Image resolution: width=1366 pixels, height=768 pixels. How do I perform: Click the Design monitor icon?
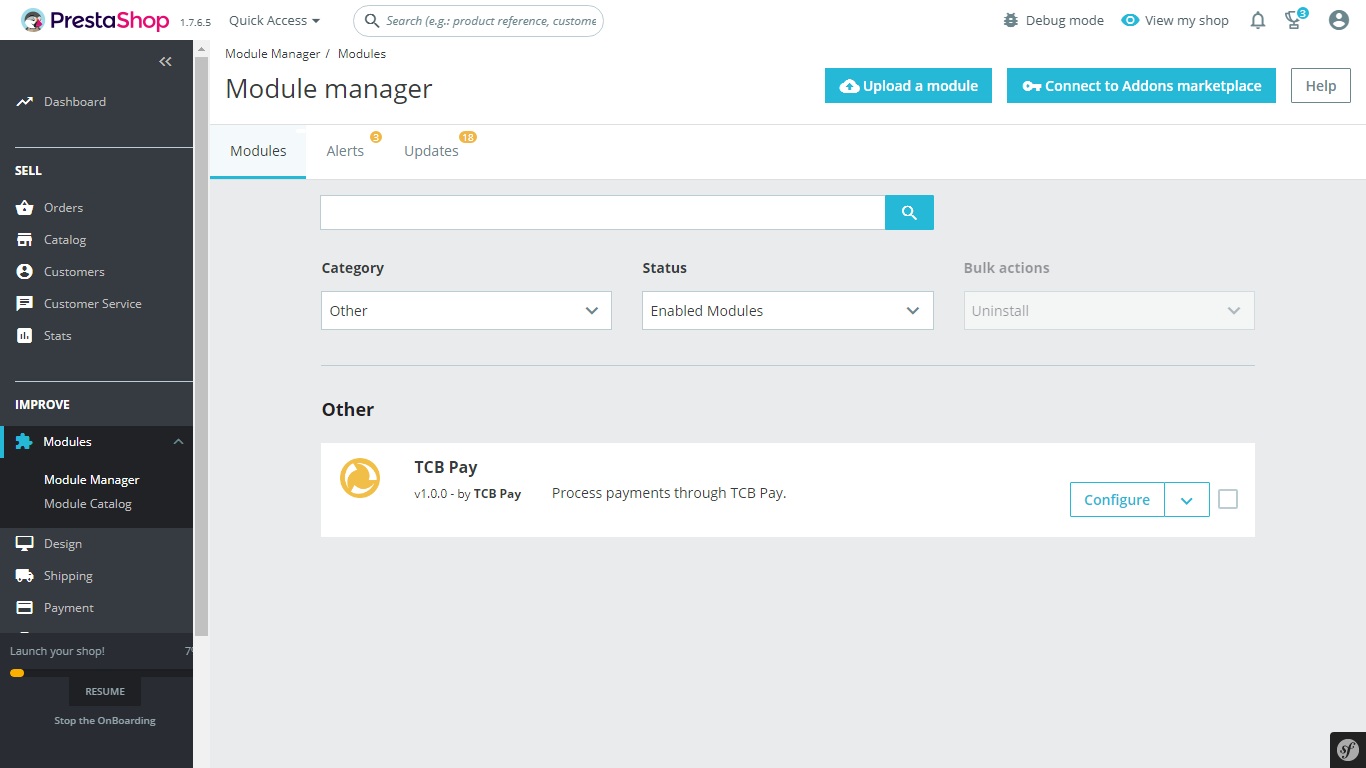tap(25, 544)
